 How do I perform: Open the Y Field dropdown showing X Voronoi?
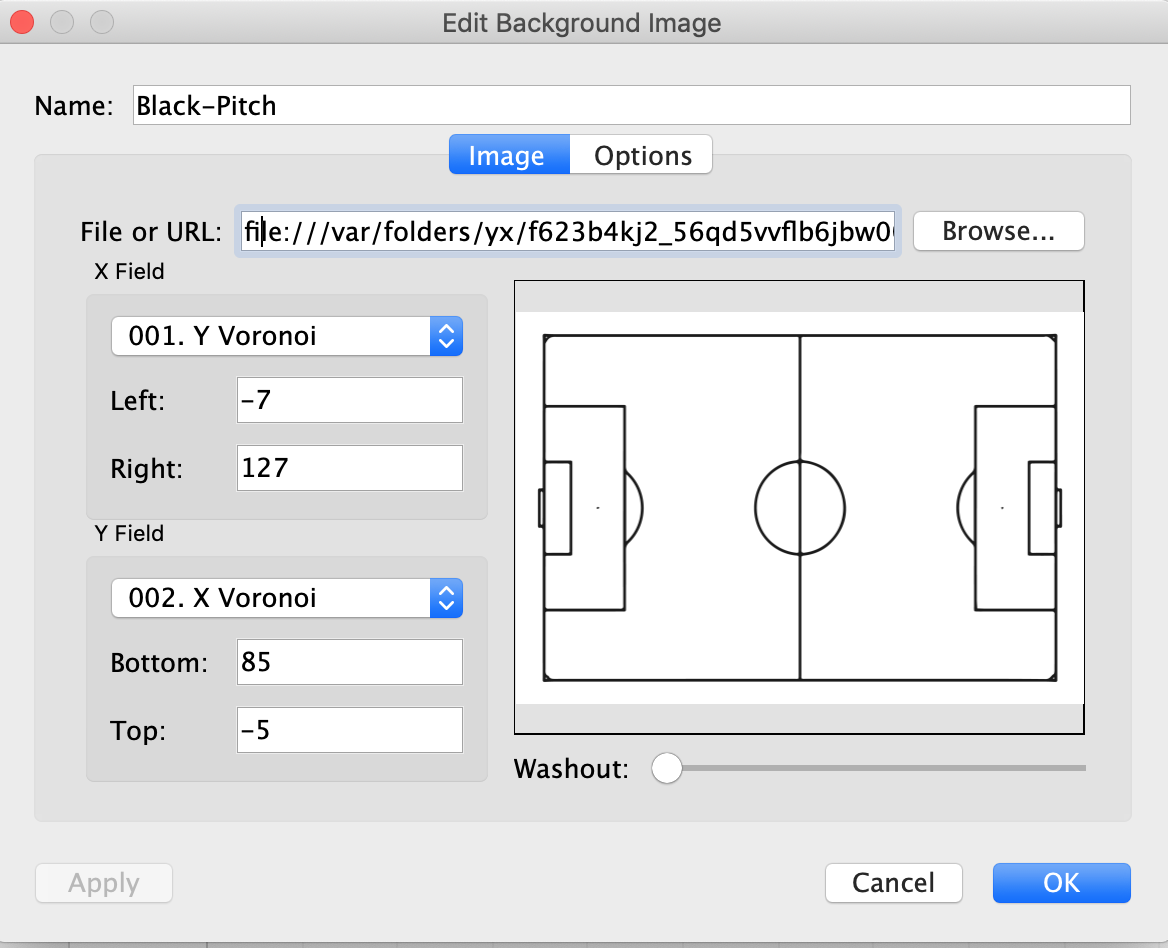point(287,598)
